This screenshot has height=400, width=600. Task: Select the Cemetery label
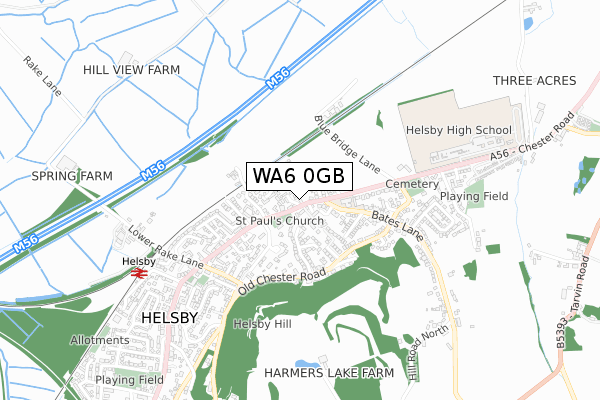point(412,184)
